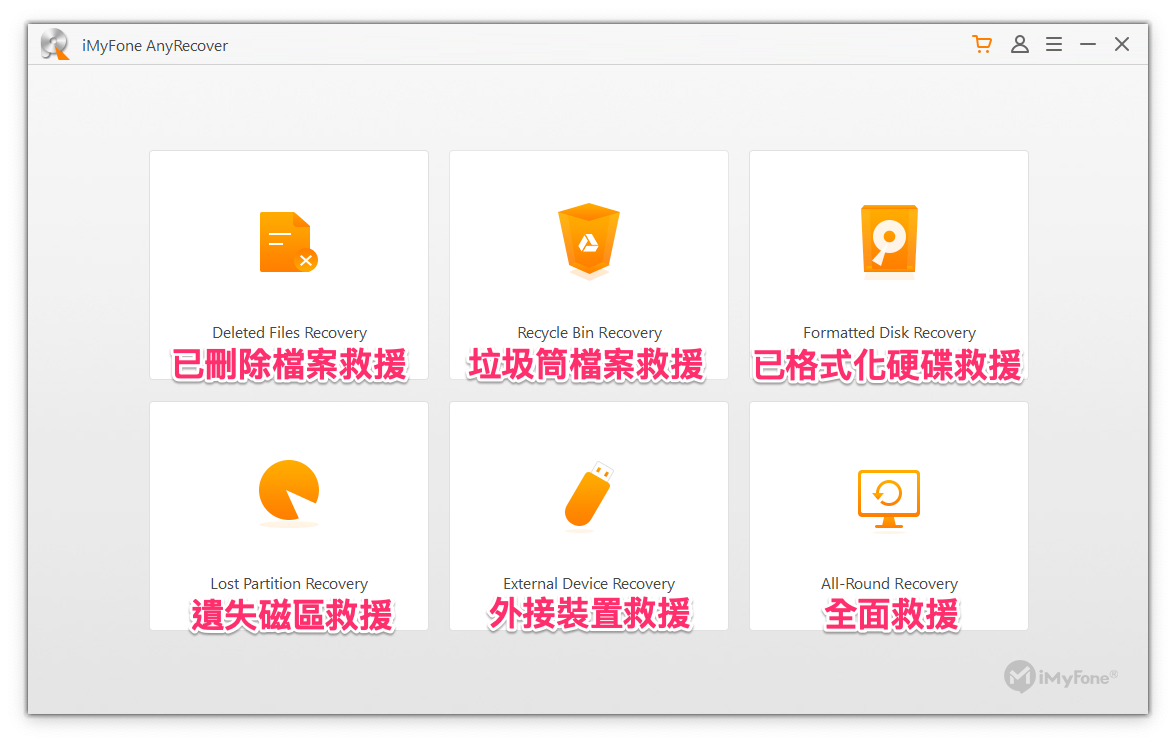Select the Recycle Bin Recovery label

pyautogui.click(x=590, y=332)
